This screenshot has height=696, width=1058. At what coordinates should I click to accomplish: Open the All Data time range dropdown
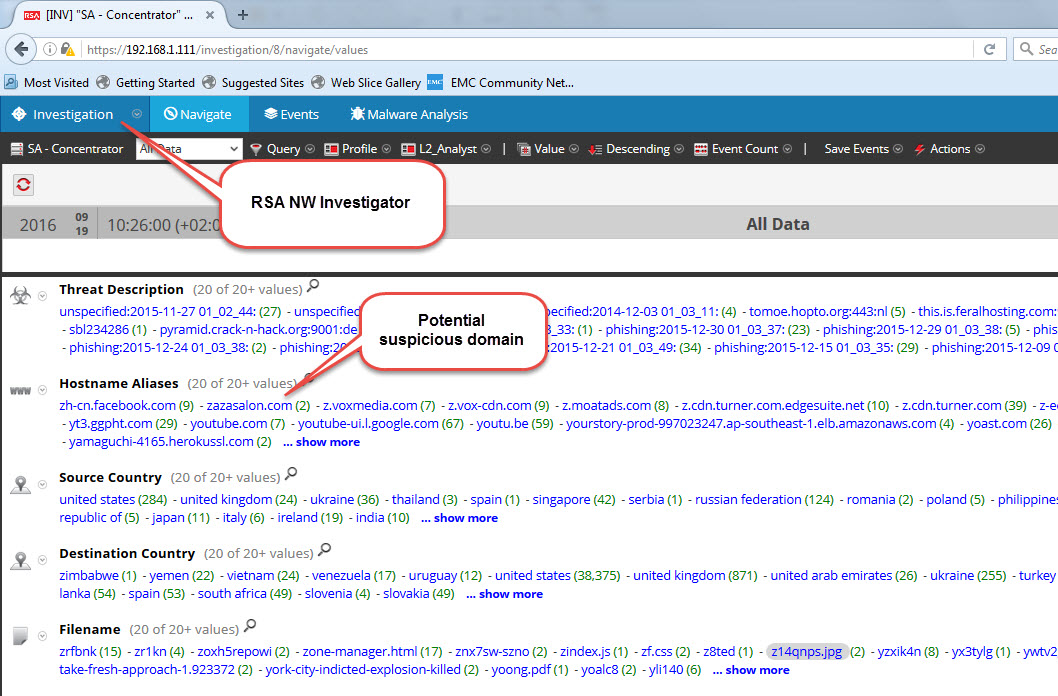pos(188,149)
